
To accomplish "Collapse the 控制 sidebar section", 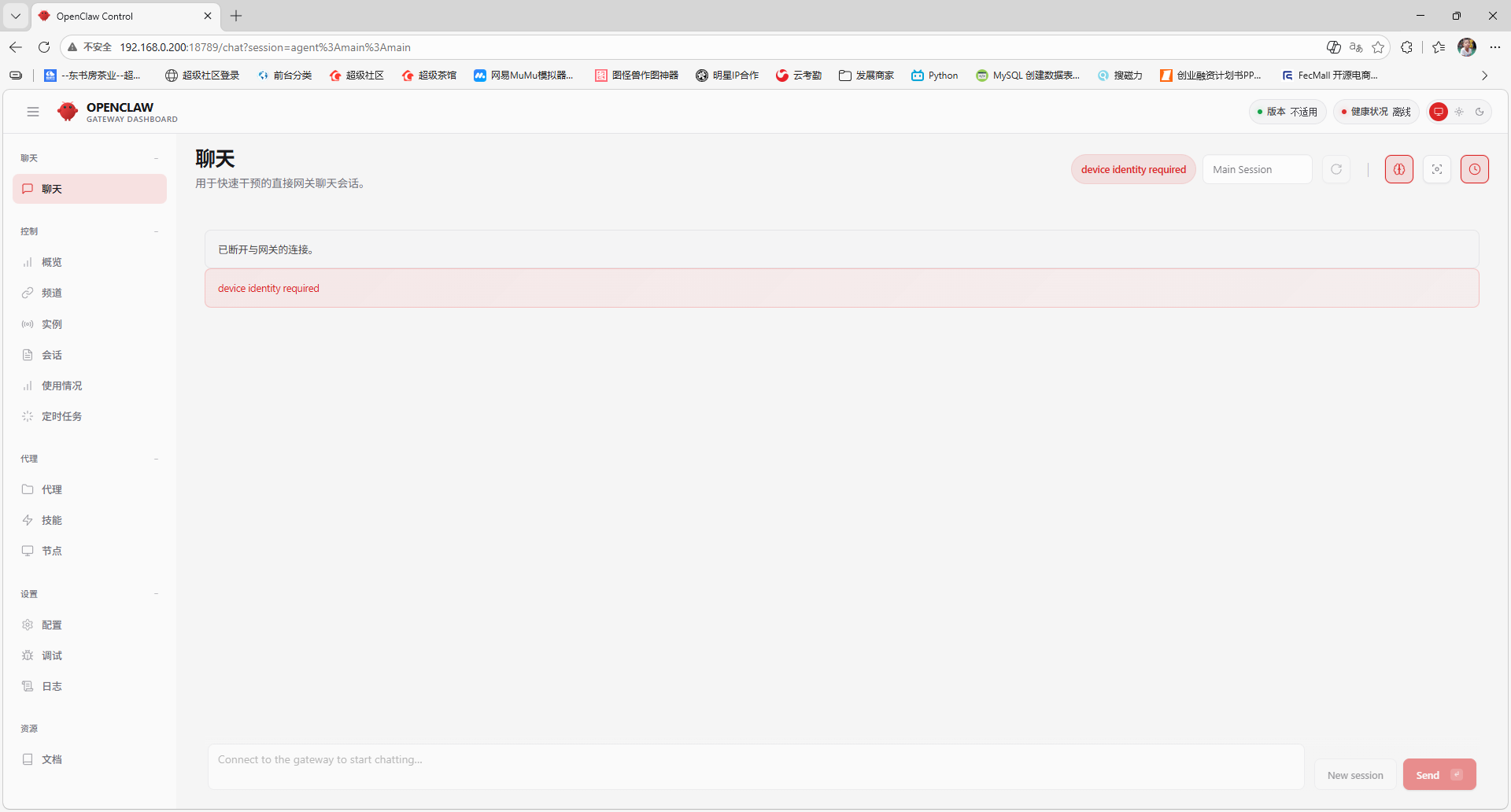I will pos(156,231).
